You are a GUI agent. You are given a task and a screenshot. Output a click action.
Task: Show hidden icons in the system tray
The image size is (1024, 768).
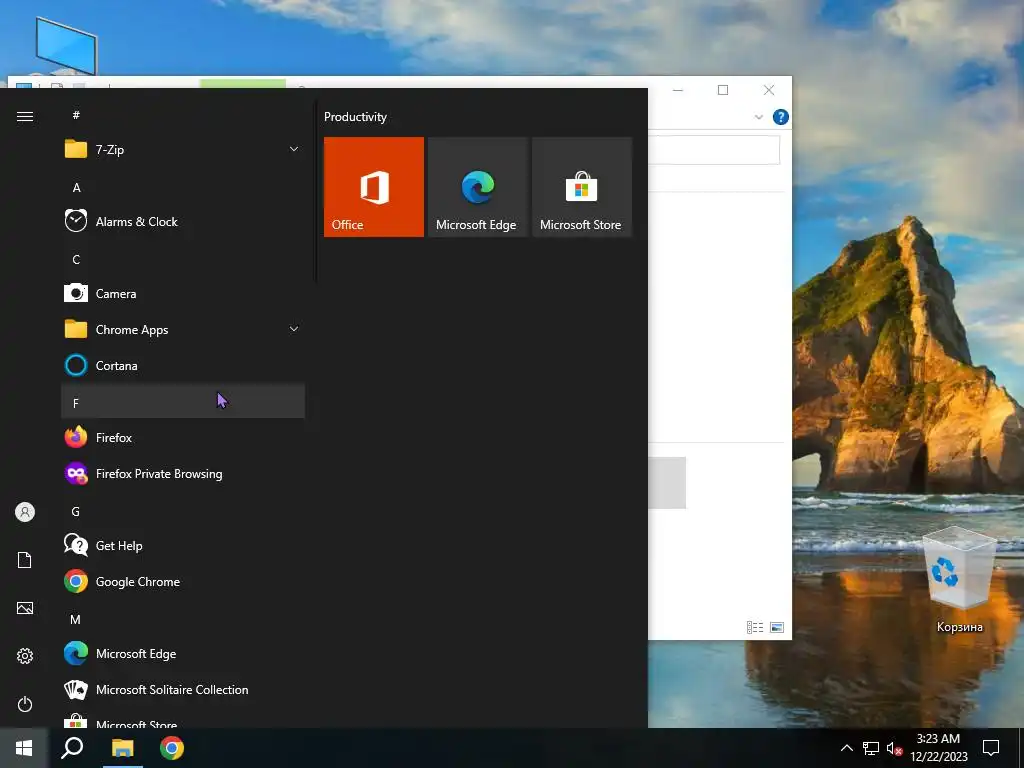(846, 748)
